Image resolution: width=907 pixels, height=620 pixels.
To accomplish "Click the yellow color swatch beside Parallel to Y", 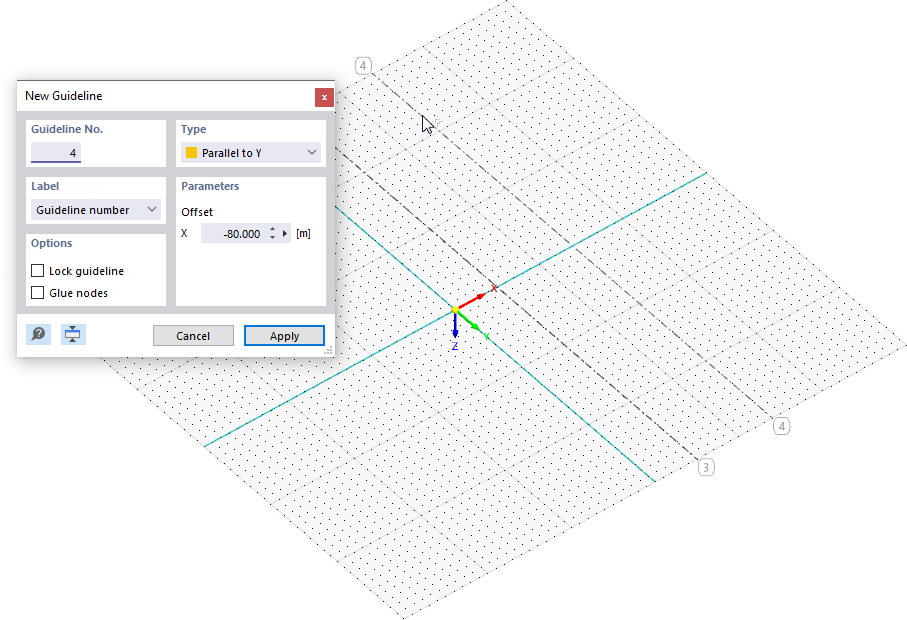I will [x=189, y=152].
